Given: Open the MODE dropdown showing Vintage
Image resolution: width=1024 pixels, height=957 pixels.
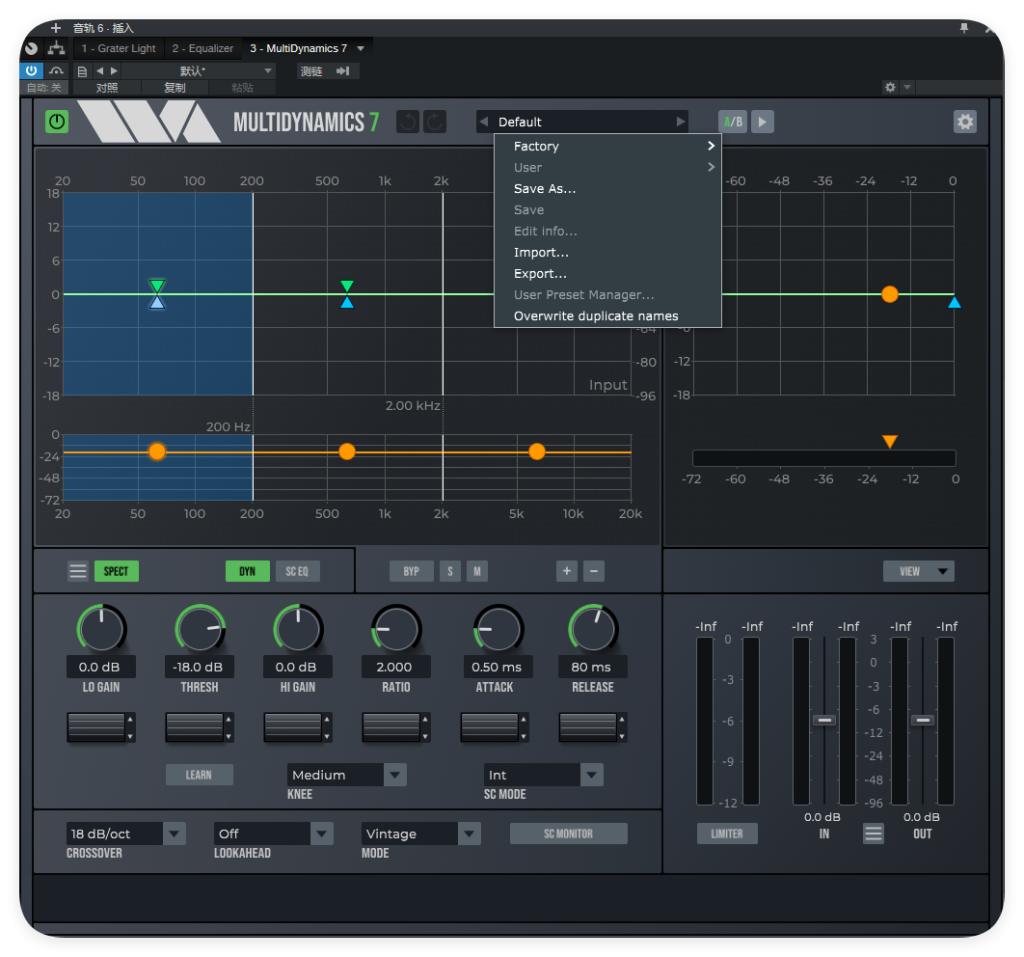Looking at the screenshot, I should [x=421, y=834].
